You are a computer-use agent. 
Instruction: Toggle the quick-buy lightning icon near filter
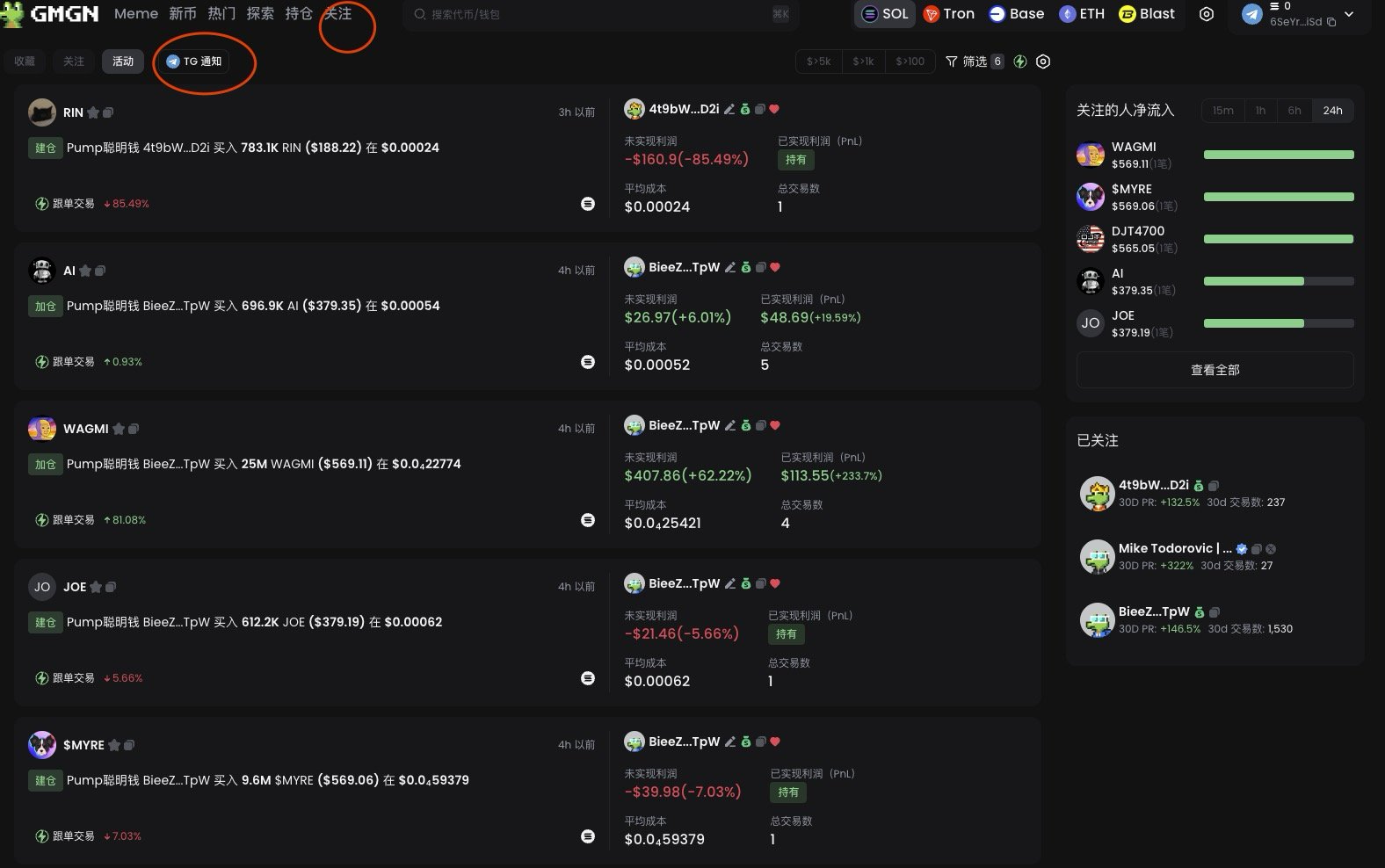point(1020,61)
